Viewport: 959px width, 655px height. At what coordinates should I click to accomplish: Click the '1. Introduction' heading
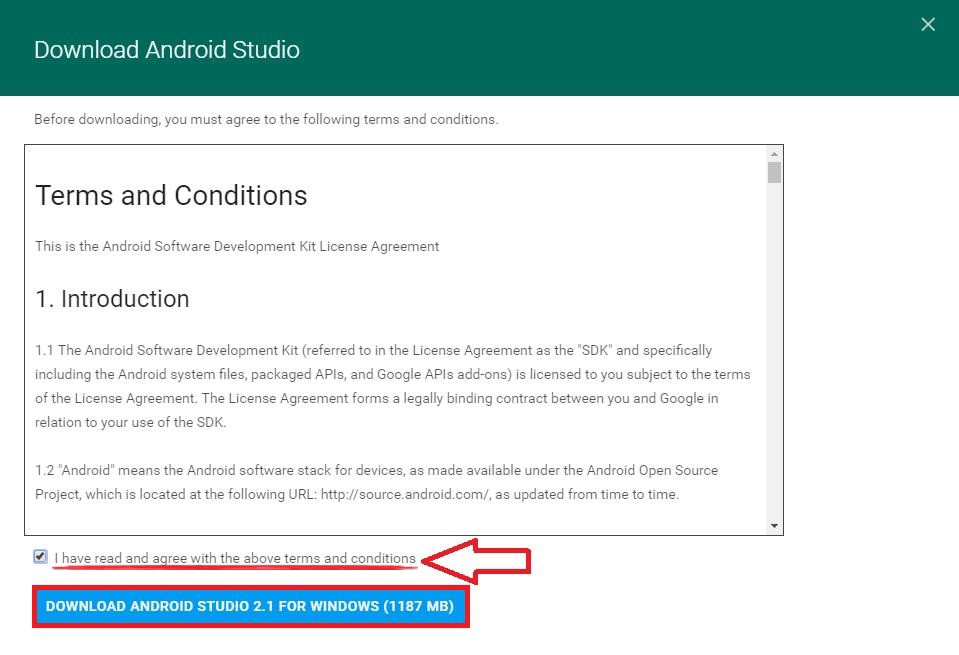[113, 299]
